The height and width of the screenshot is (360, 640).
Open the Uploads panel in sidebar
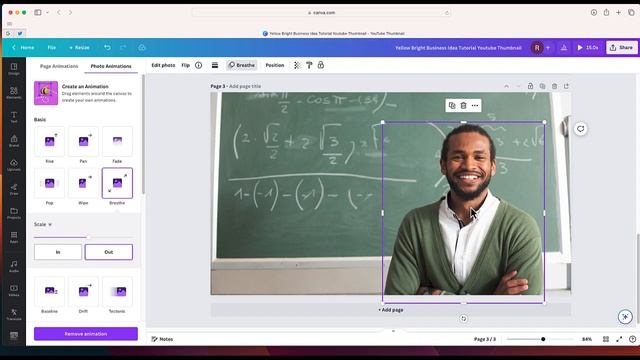14,165
